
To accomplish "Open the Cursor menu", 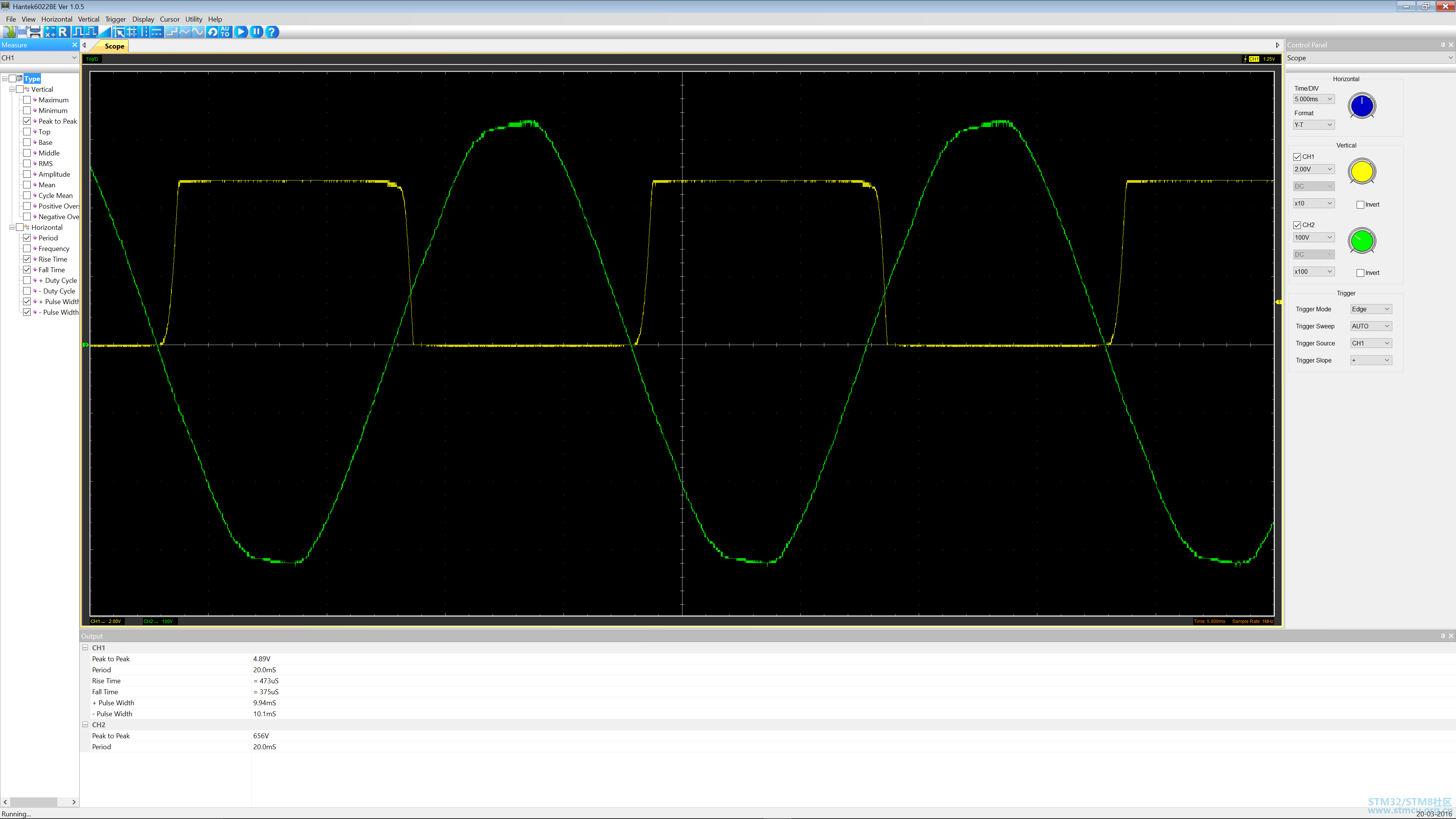I will coord(169,19).
